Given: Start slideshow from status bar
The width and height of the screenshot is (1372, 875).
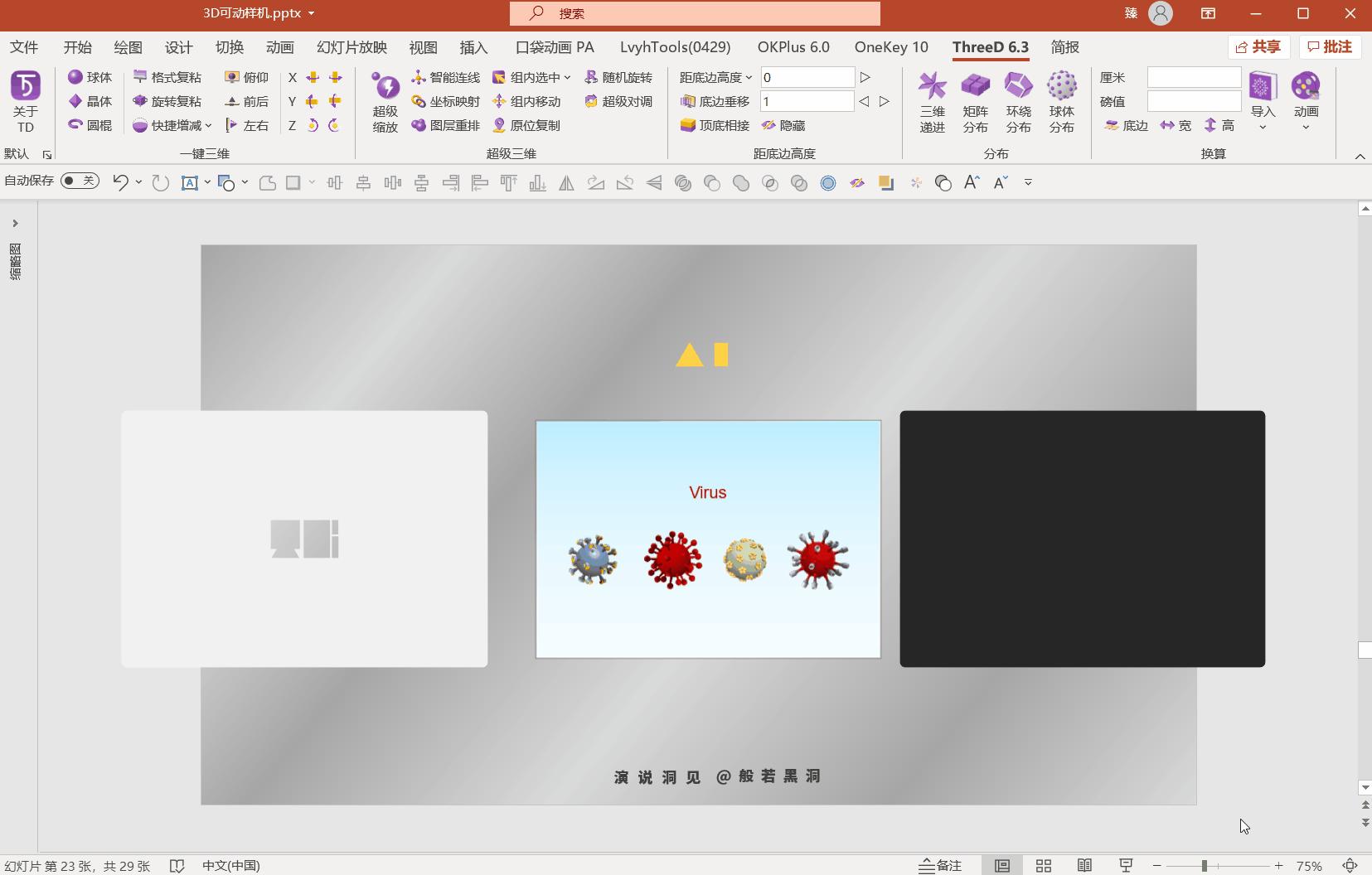Looking at the screenshot, I should click(x=1126, y=866).
